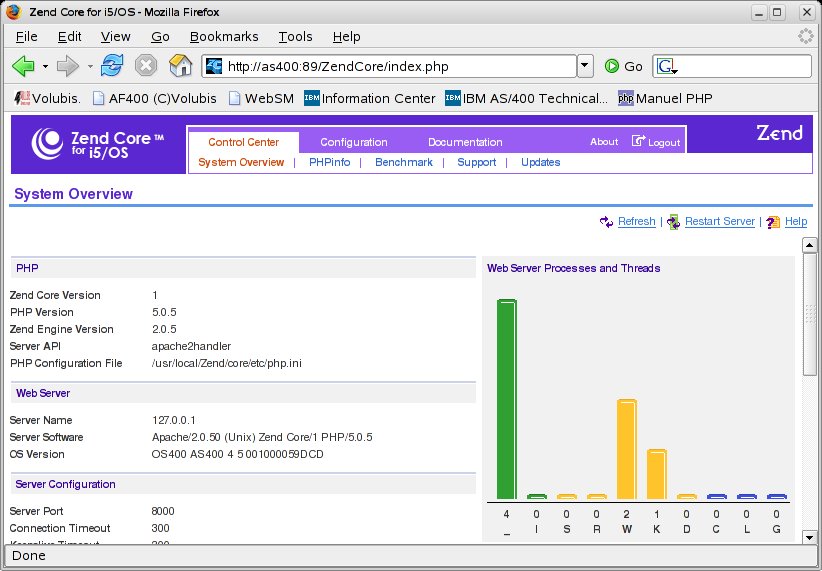
Task: Click the Zend brand logo in the header
Action: 780,133
